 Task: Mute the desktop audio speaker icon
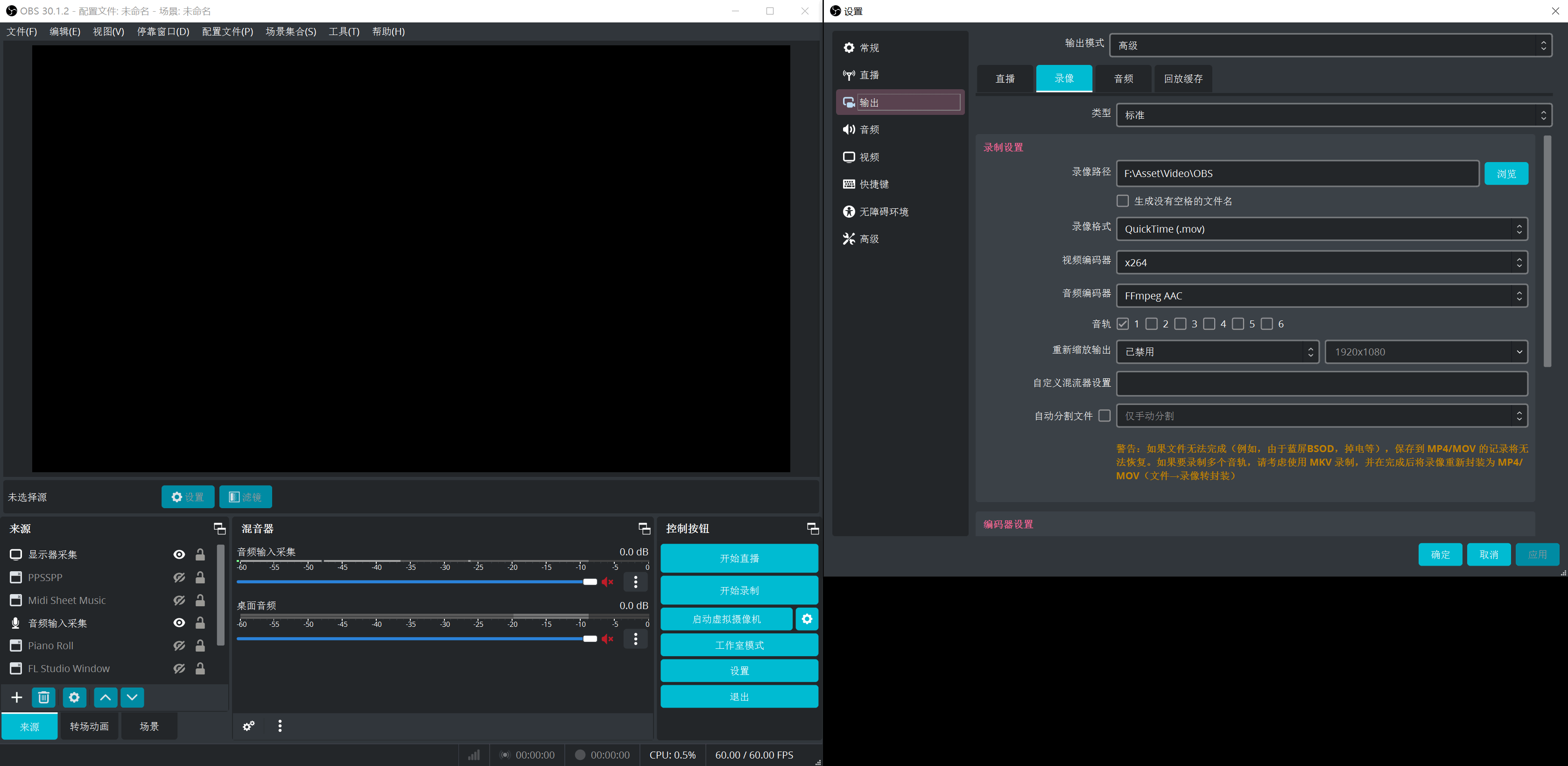tap(607, 639)
